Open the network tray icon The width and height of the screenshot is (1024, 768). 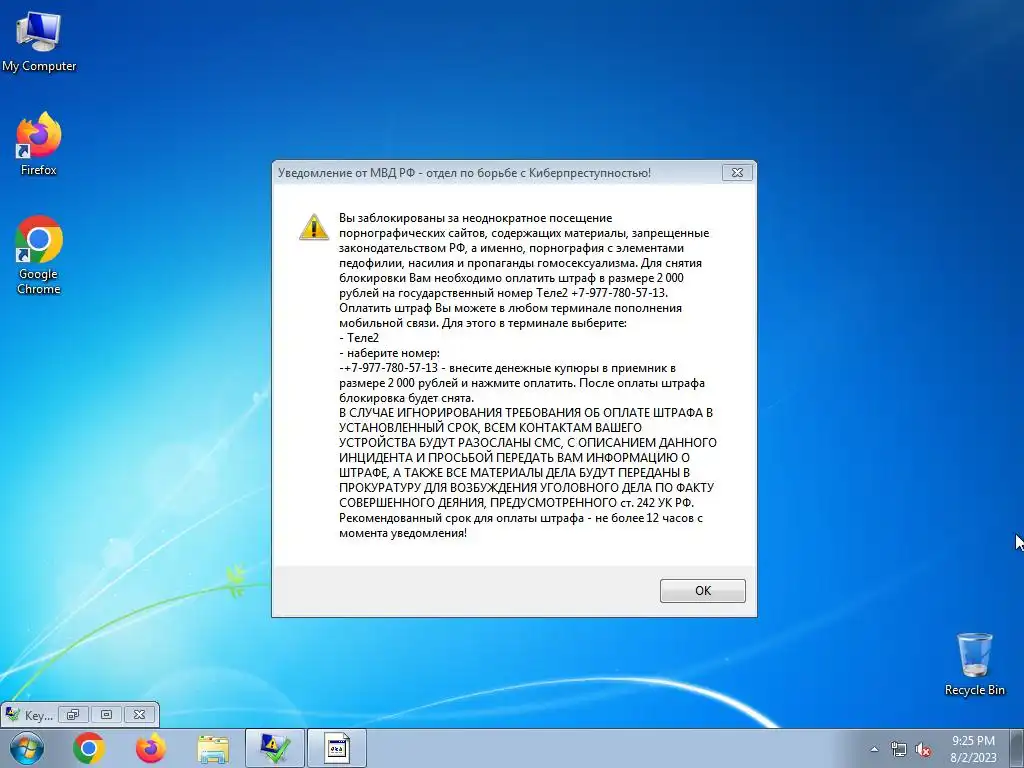point(899,749)
